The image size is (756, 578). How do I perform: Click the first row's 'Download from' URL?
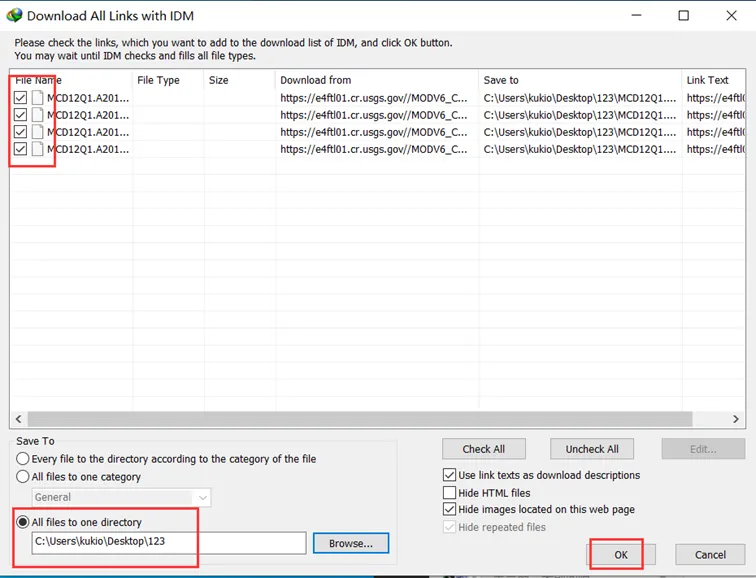point(374,98)
